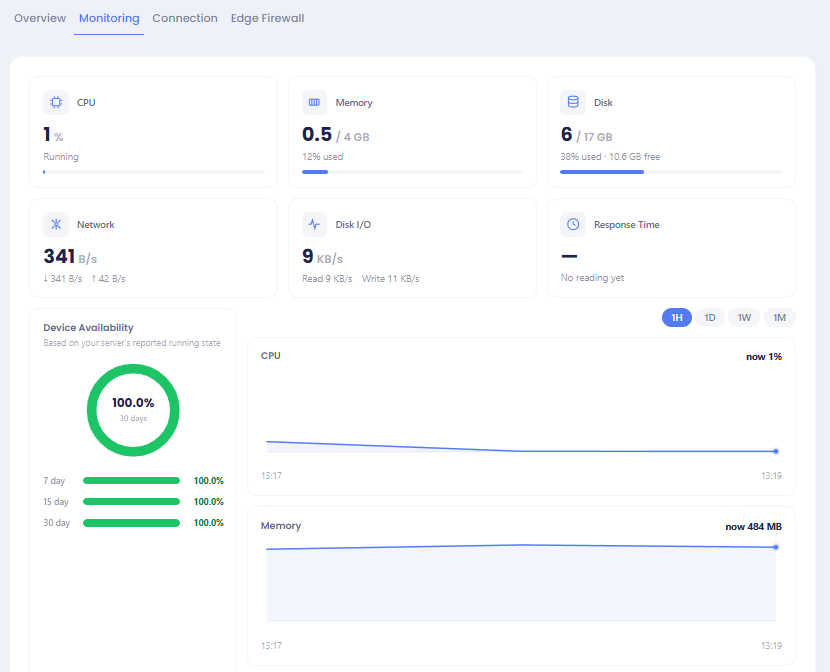Click the 'No reading yet' text
The width and height of the screenshot is (830, 672).
point(592,278)
